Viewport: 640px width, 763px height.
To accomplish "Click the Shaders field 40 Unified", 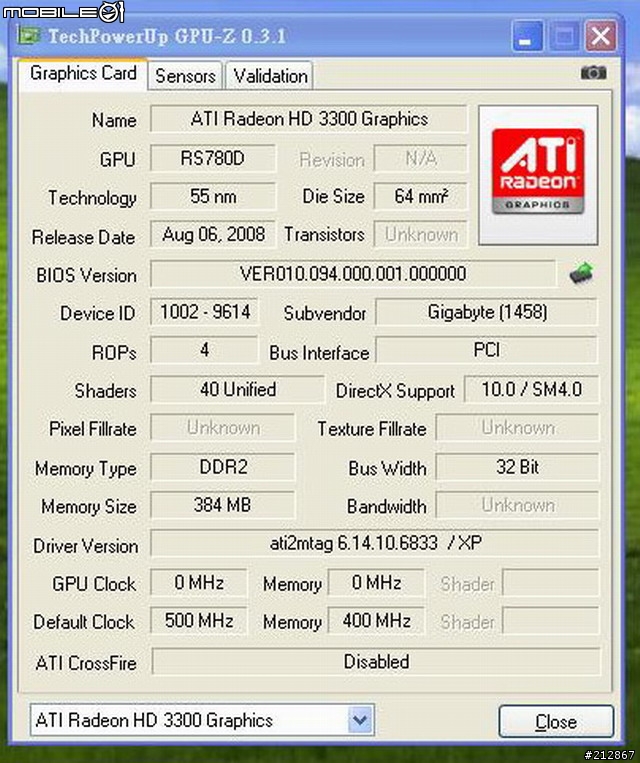I will point(237,389).
